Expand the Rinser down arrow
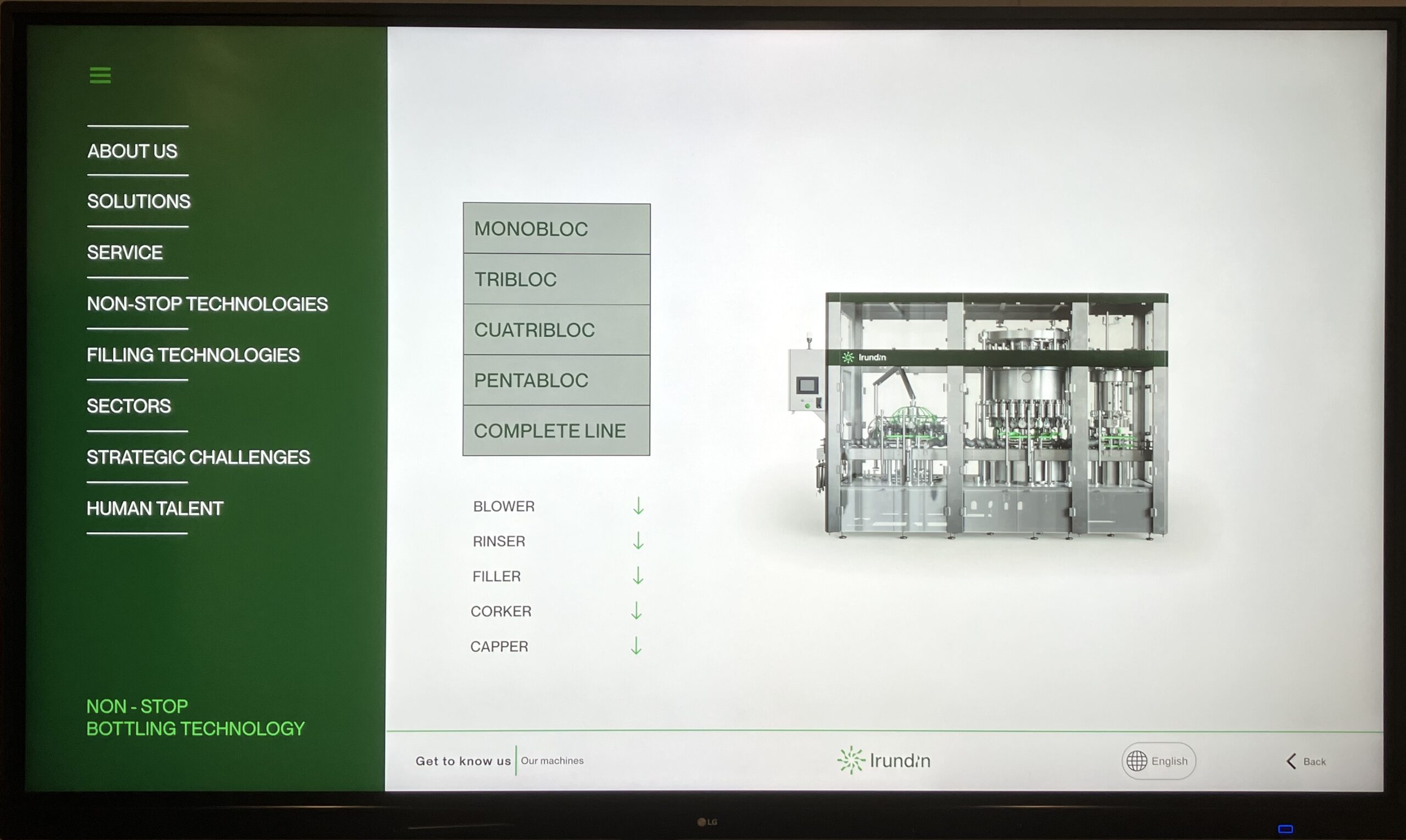Image resolution: width=1406 pixels, height=840 pixels. [638, 541]
